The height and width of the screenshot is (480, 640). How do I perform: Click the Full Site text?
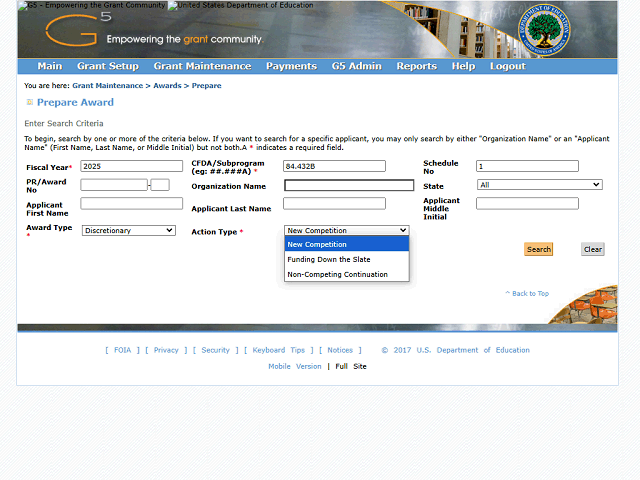pos(351,367)
